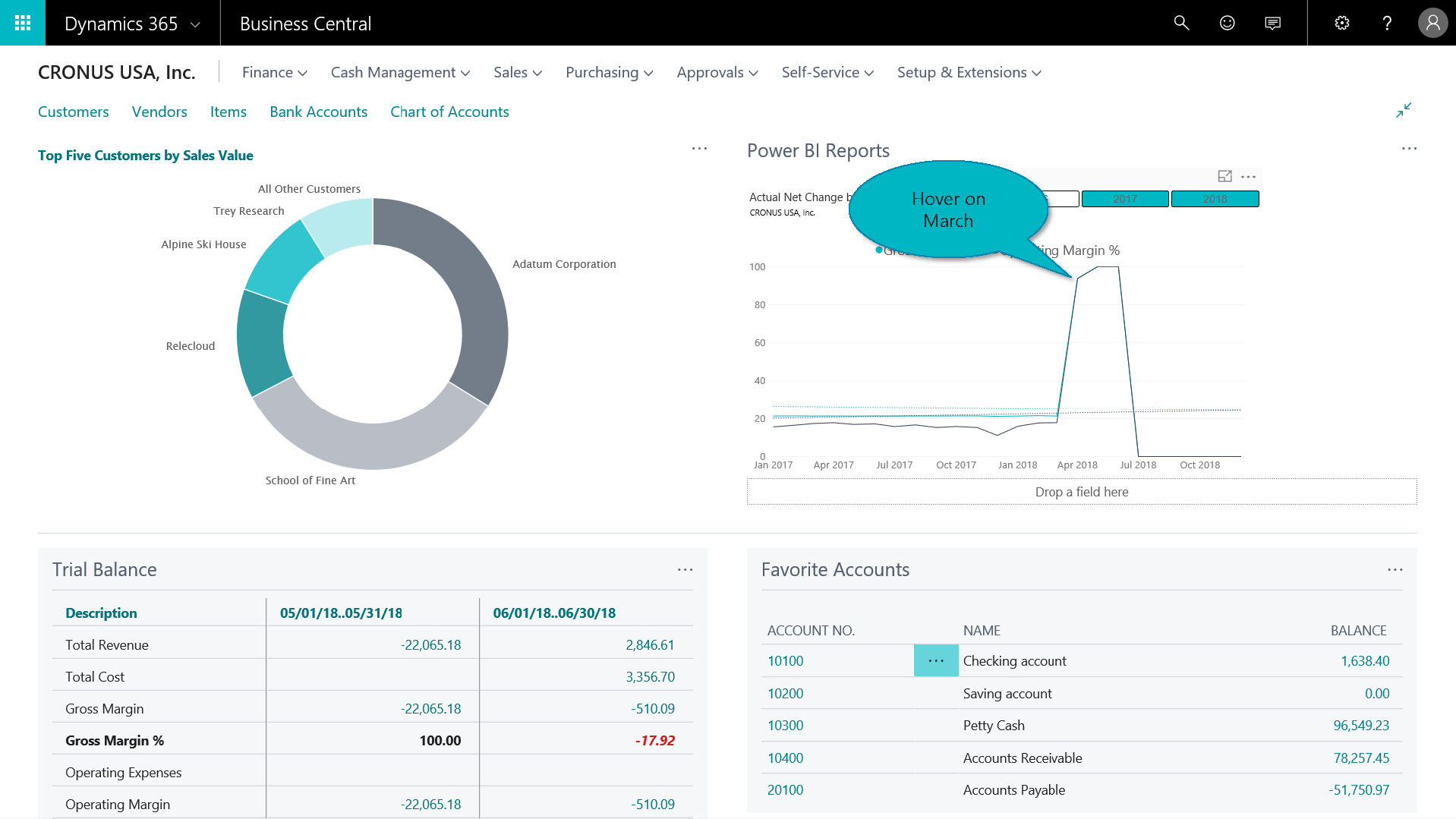Click the help question mark icon
1456x819 pixels.
(1387, 23)
